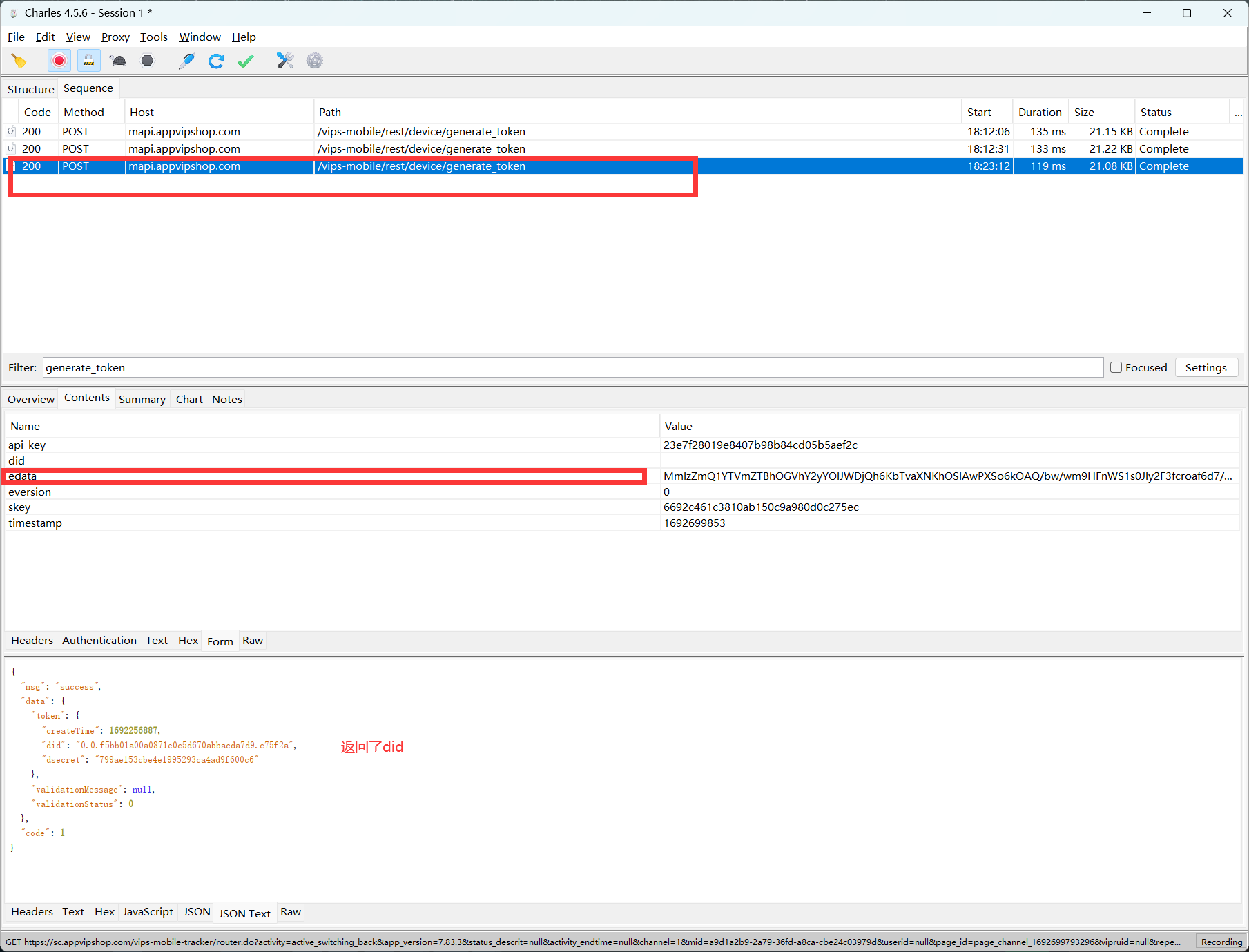Open the settings gear icon

315,61
